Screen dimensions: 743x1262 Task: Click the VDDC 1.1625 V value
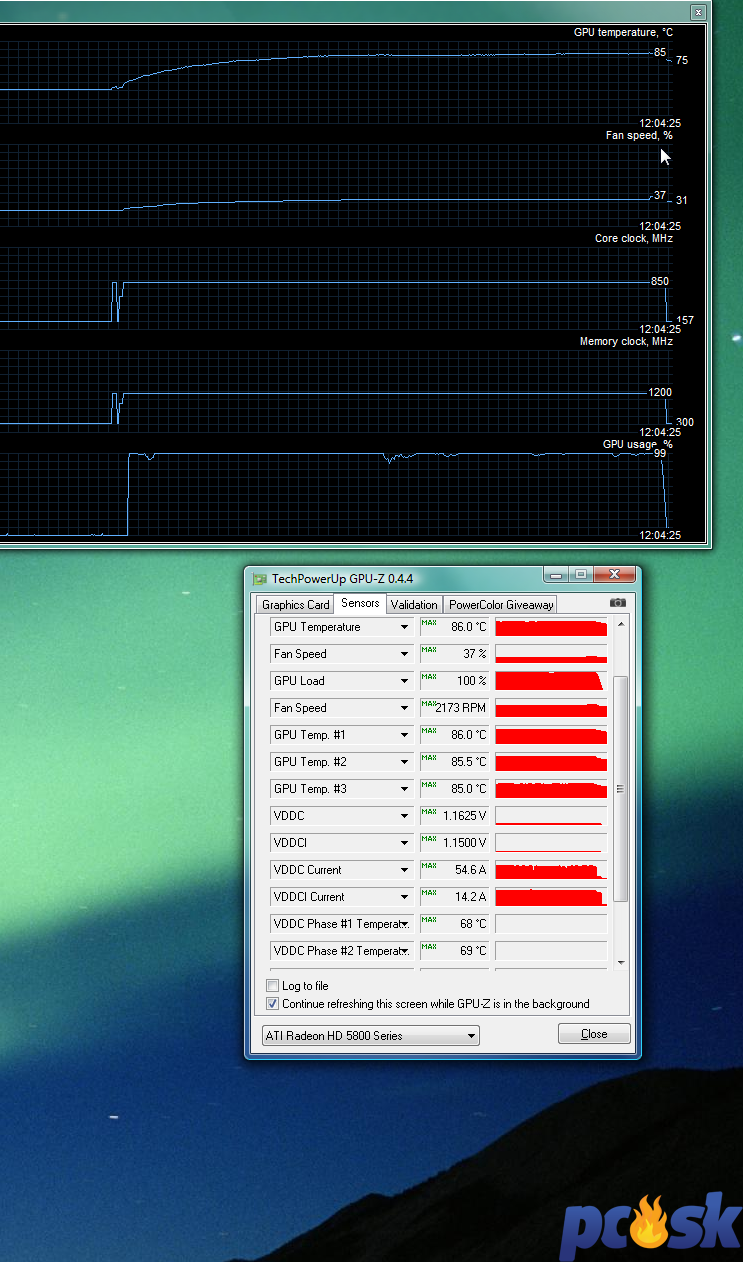point(454,816)
